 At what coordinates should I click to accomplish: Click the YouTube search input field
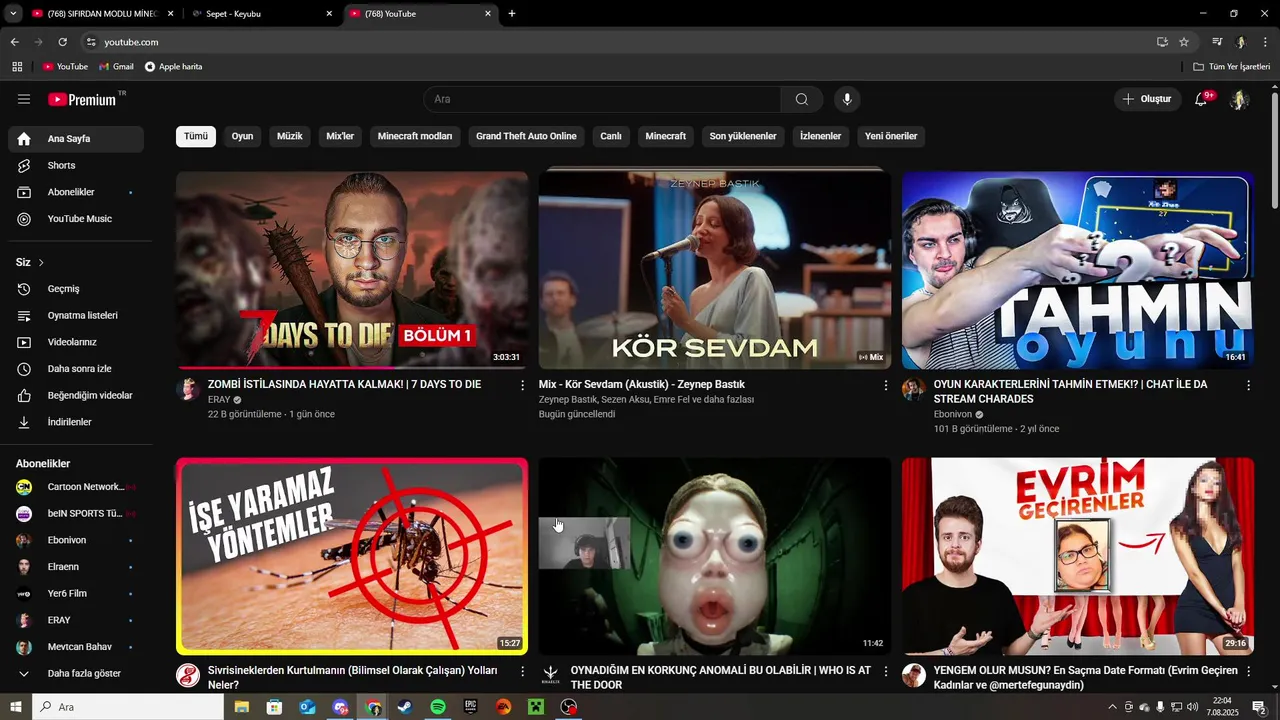[x=602, y=99]
